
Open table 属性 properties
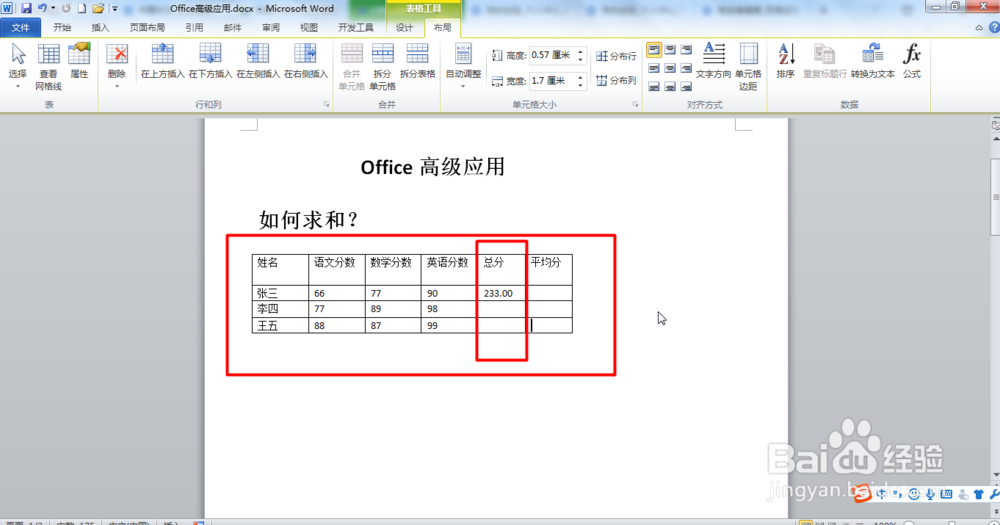pyautogui.click(x=79, y=61)
